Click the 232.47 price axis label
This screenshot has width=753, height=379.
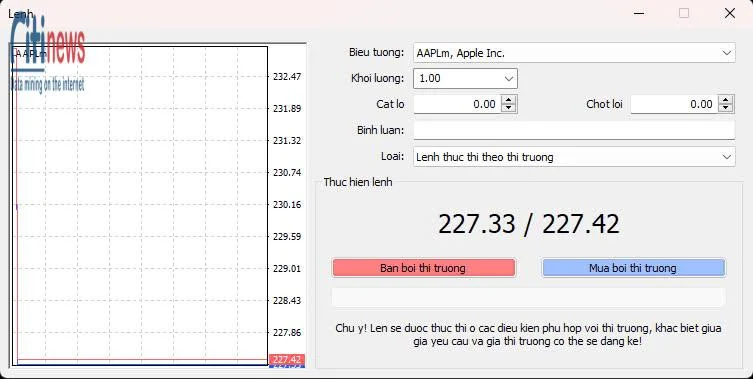(x=287, y=76)
